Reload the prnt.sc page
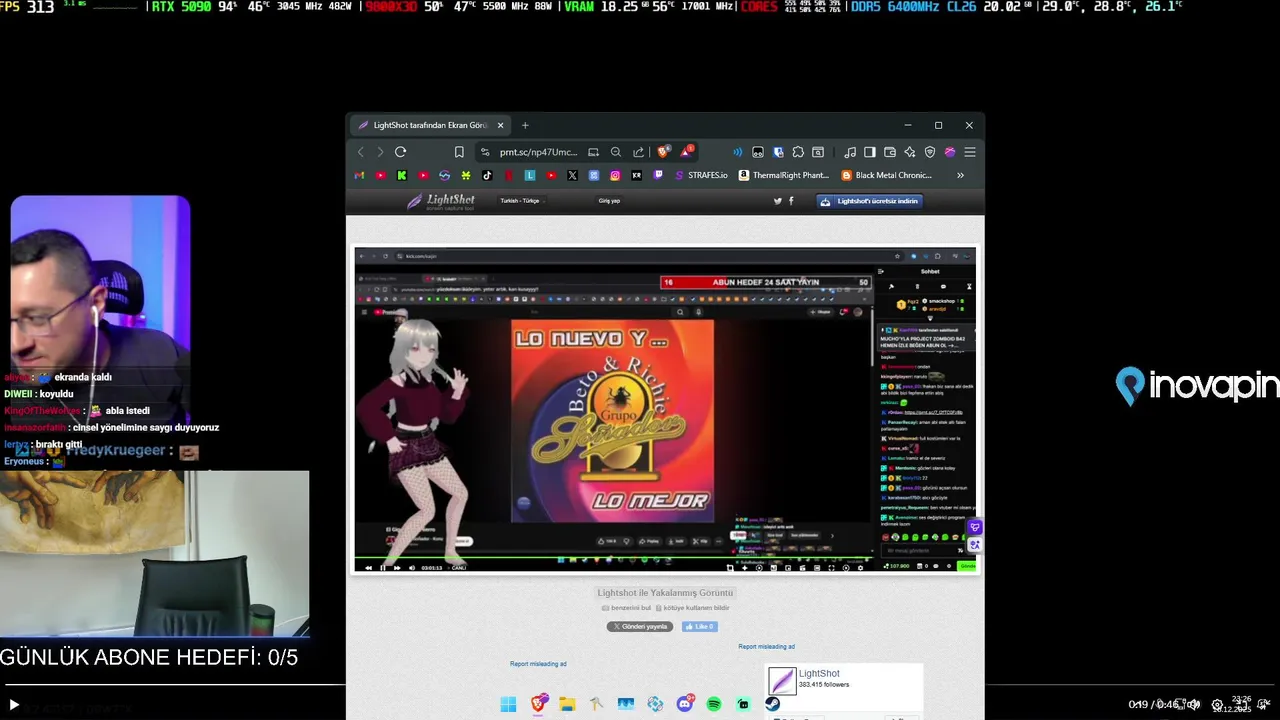Image resolution: width=1280 pixels, height=720 pixels. pos(400,152)
